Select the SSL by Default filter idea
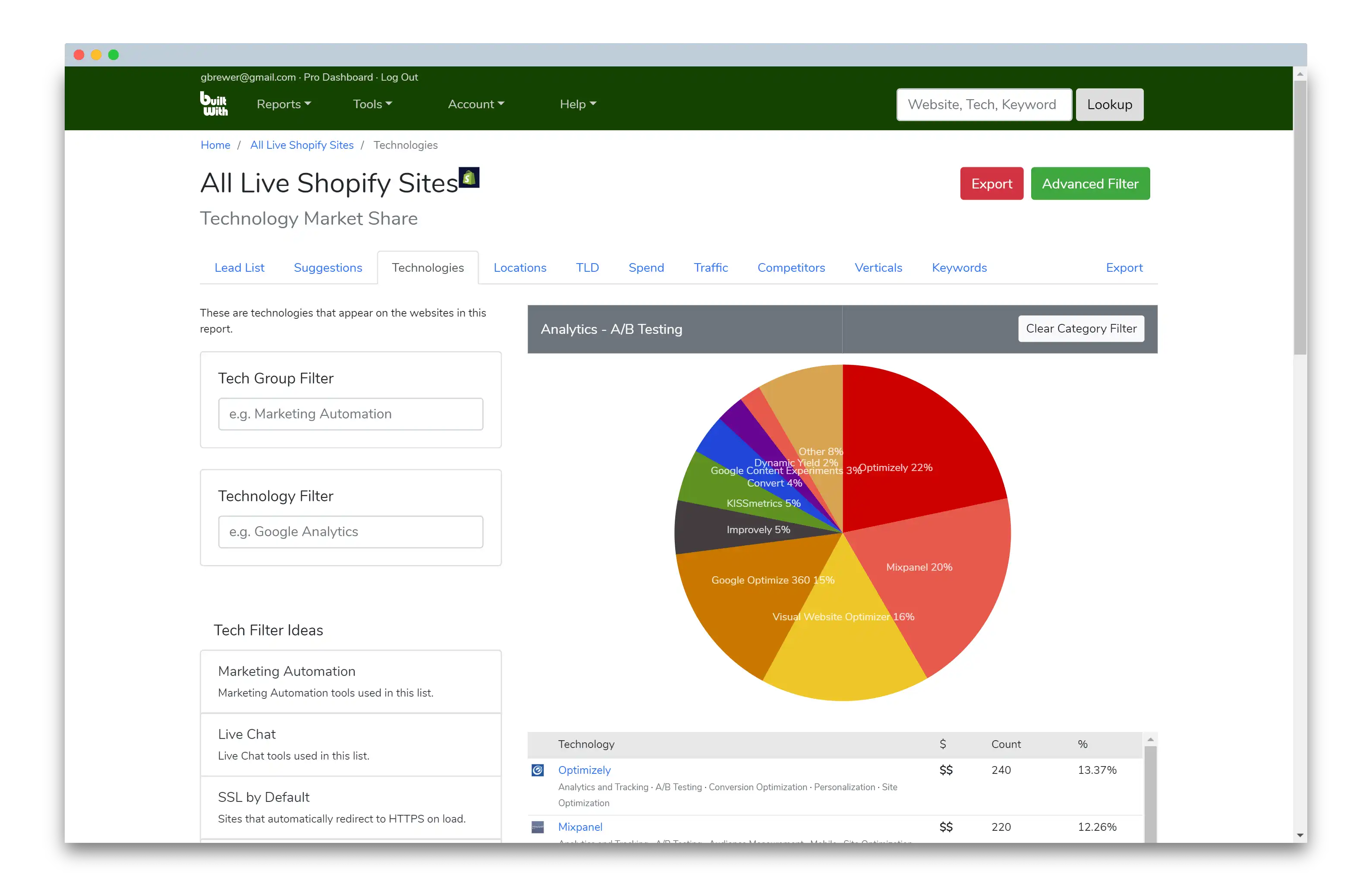Image resolution: width=1372 pixels, height=886 pixels. tap(350, 808)
